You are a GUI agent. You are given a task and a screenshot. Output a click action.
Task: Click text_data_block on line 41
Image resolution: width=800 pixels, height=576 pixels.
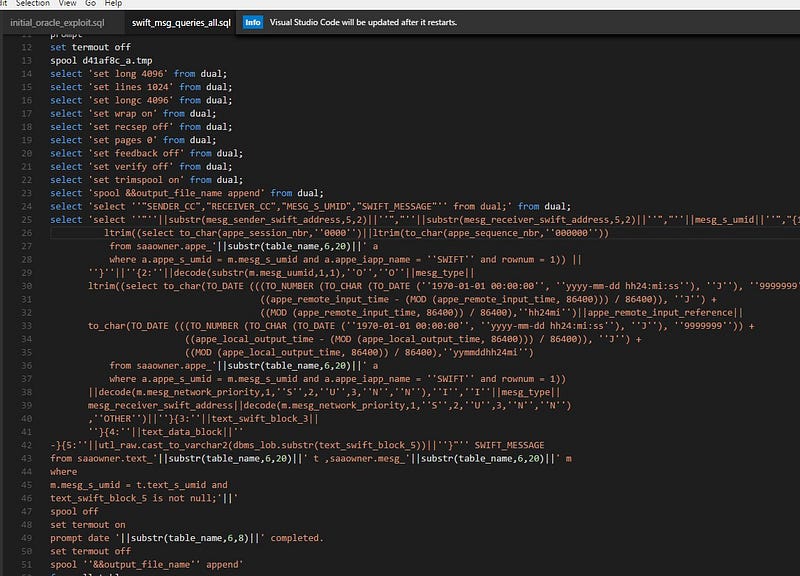tap(182, 432)
